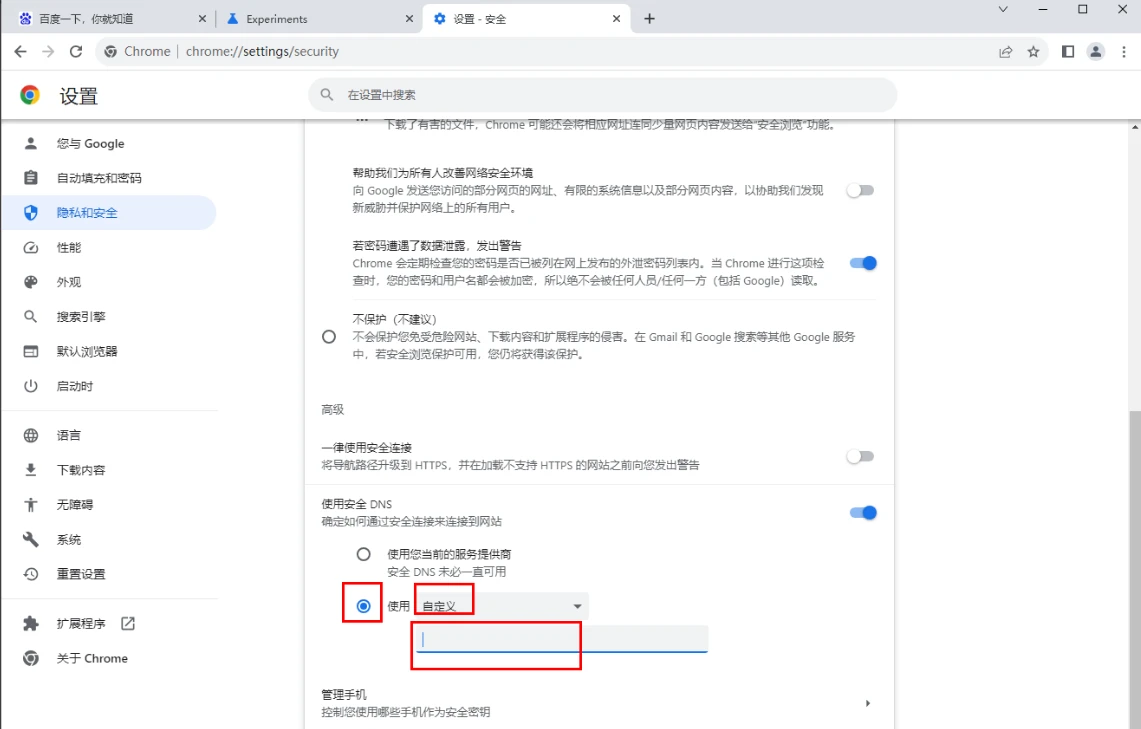Viewport: 1141px width, 729px height.
Task: Open Chrome three-dot menu
Action: point(1124,52)
